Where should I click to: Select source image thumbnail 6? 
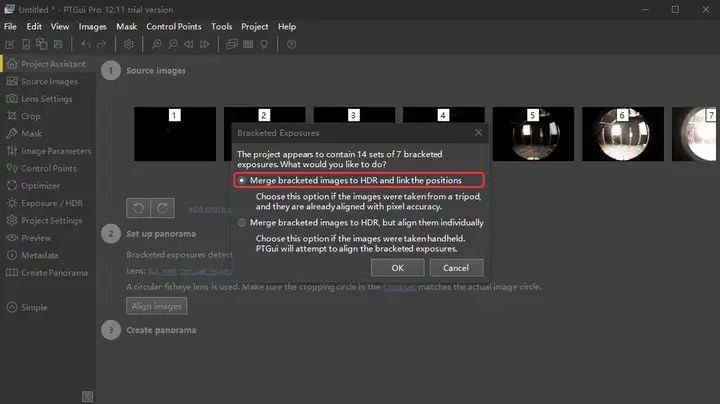623,134
